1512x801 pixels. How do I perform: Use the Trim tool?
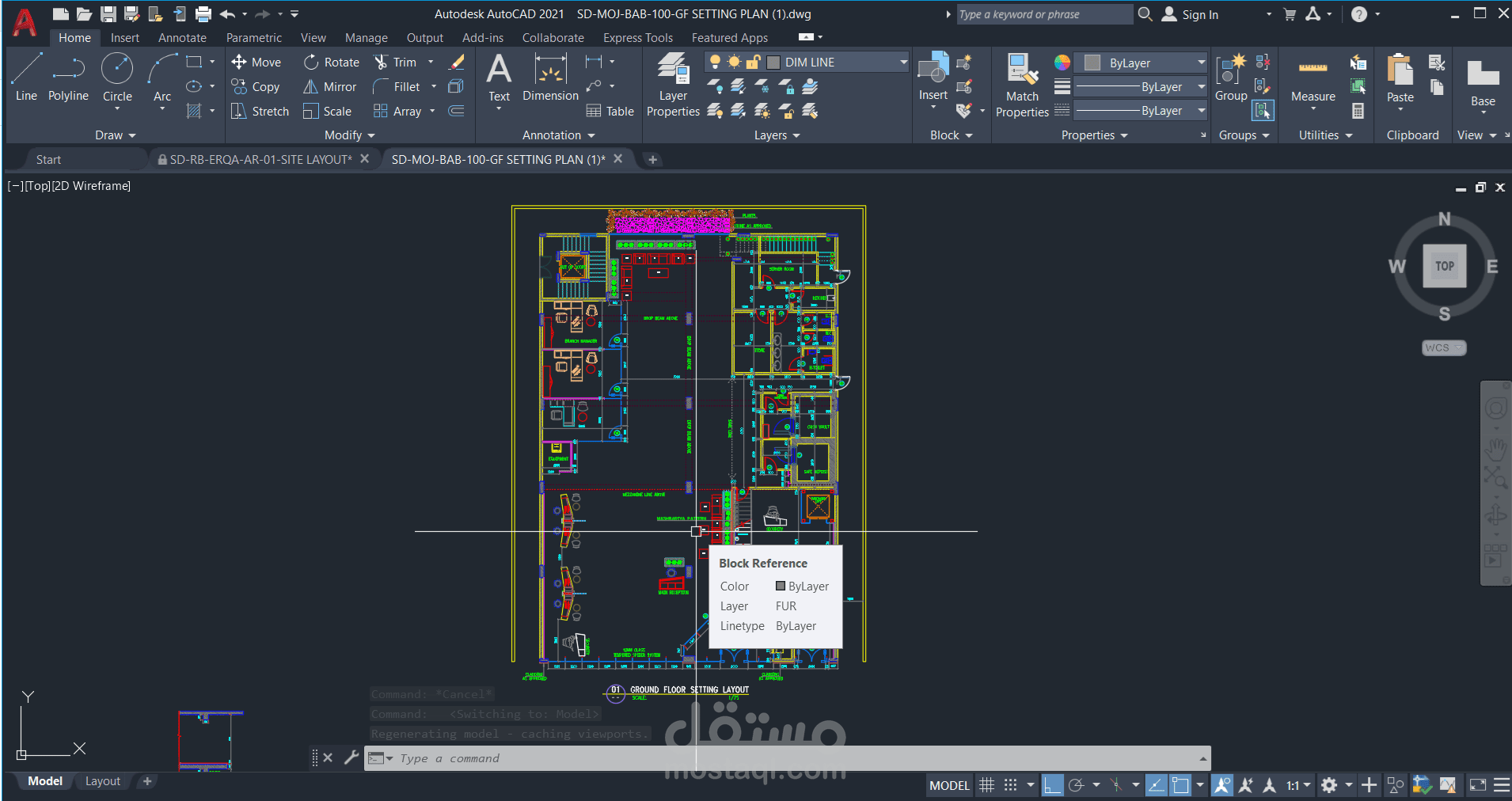(395, 62)
